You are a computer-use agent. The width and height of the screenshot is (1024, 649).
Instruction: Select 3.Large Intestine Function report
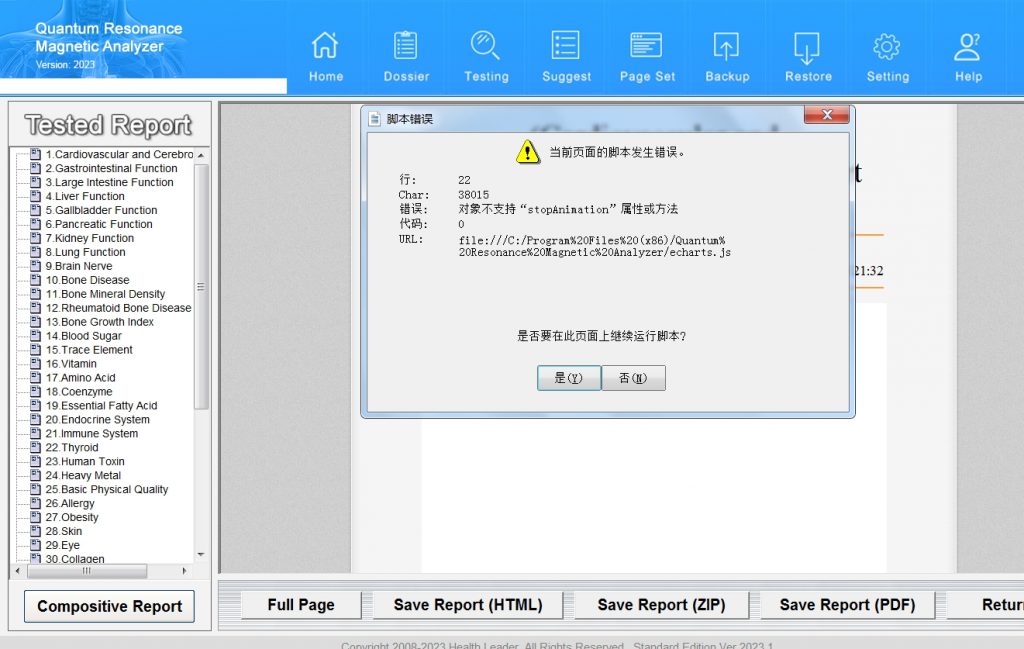pyautogui.click(x=110, y=182)
